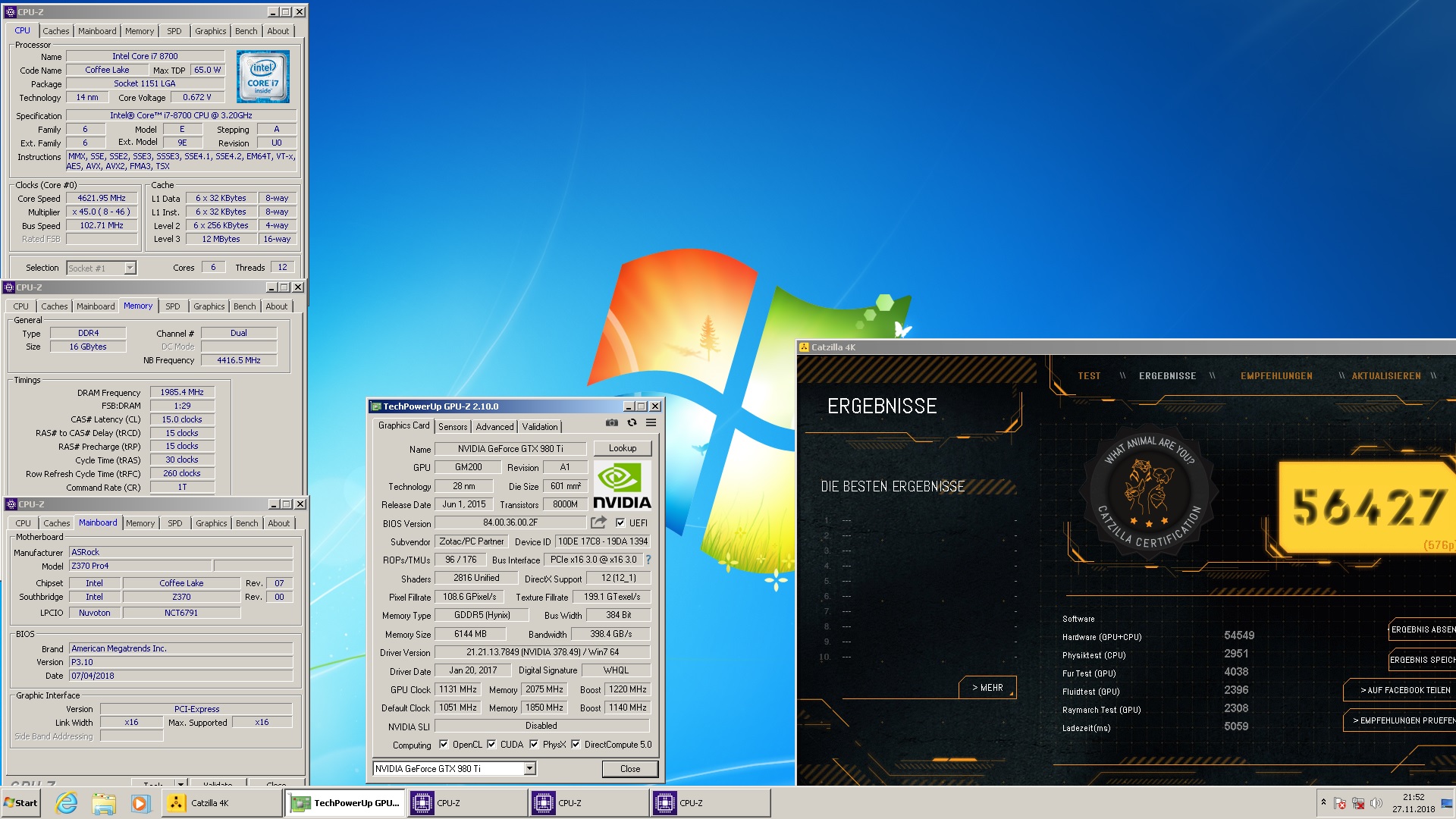This screenshot has height=819, width=1456.
Task: Click the Action Center flag tray icon
Action: [1340, 803]
